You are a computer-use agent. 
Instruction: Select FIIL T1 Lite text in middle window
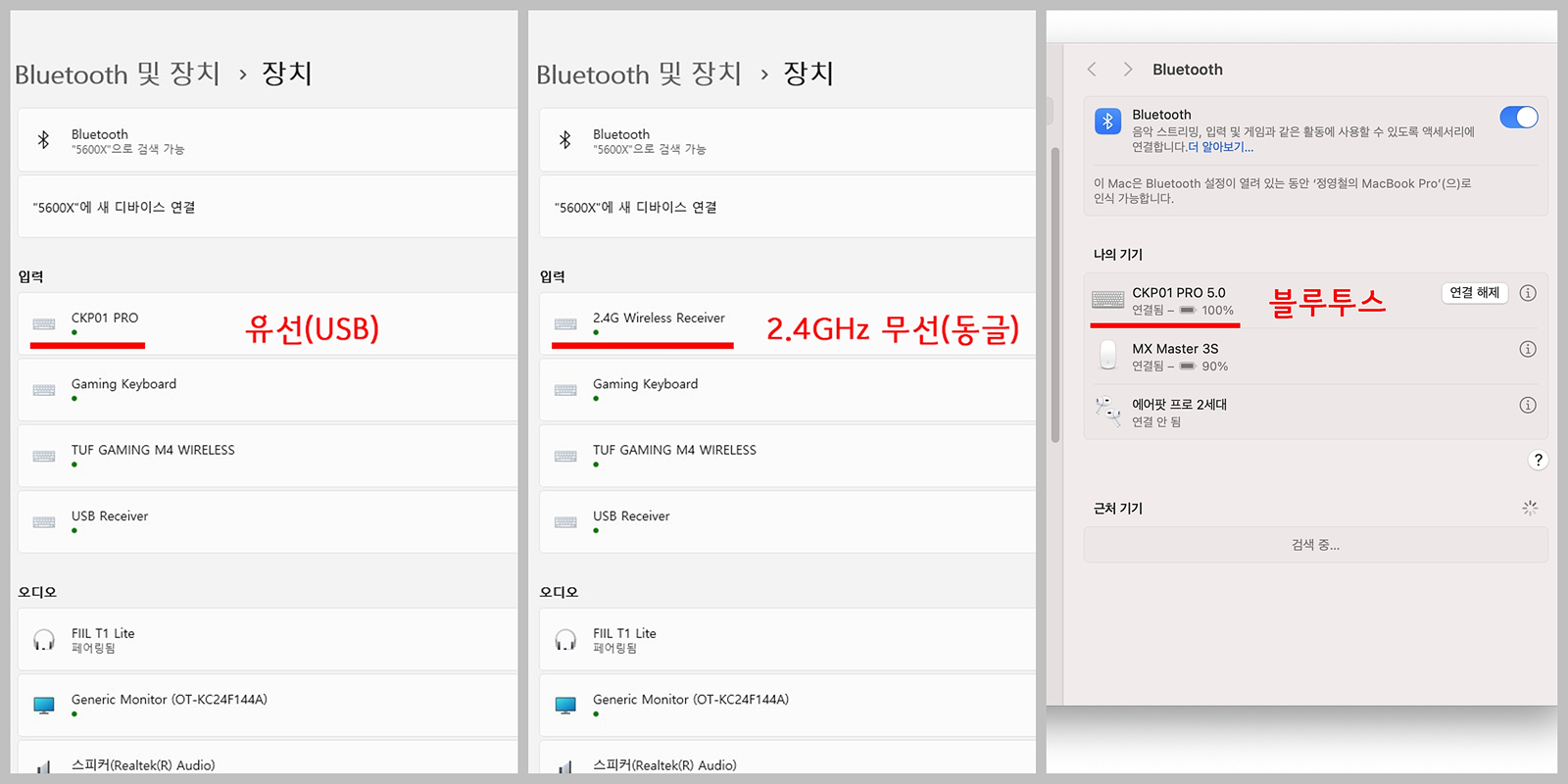[624, 633]
